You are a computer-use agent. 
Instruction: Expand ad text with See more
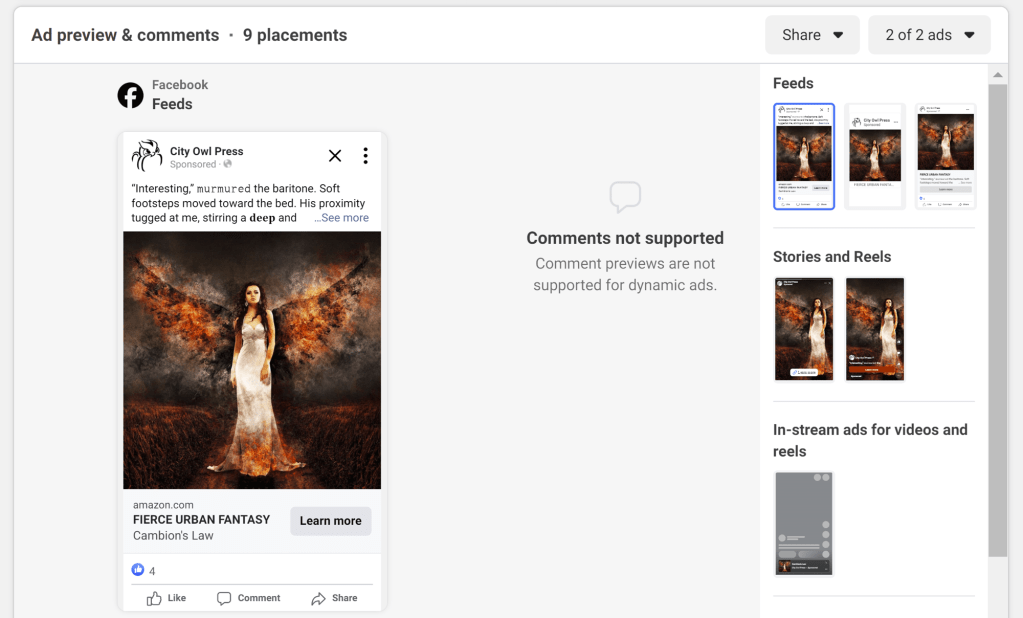[x=341, y=218]
